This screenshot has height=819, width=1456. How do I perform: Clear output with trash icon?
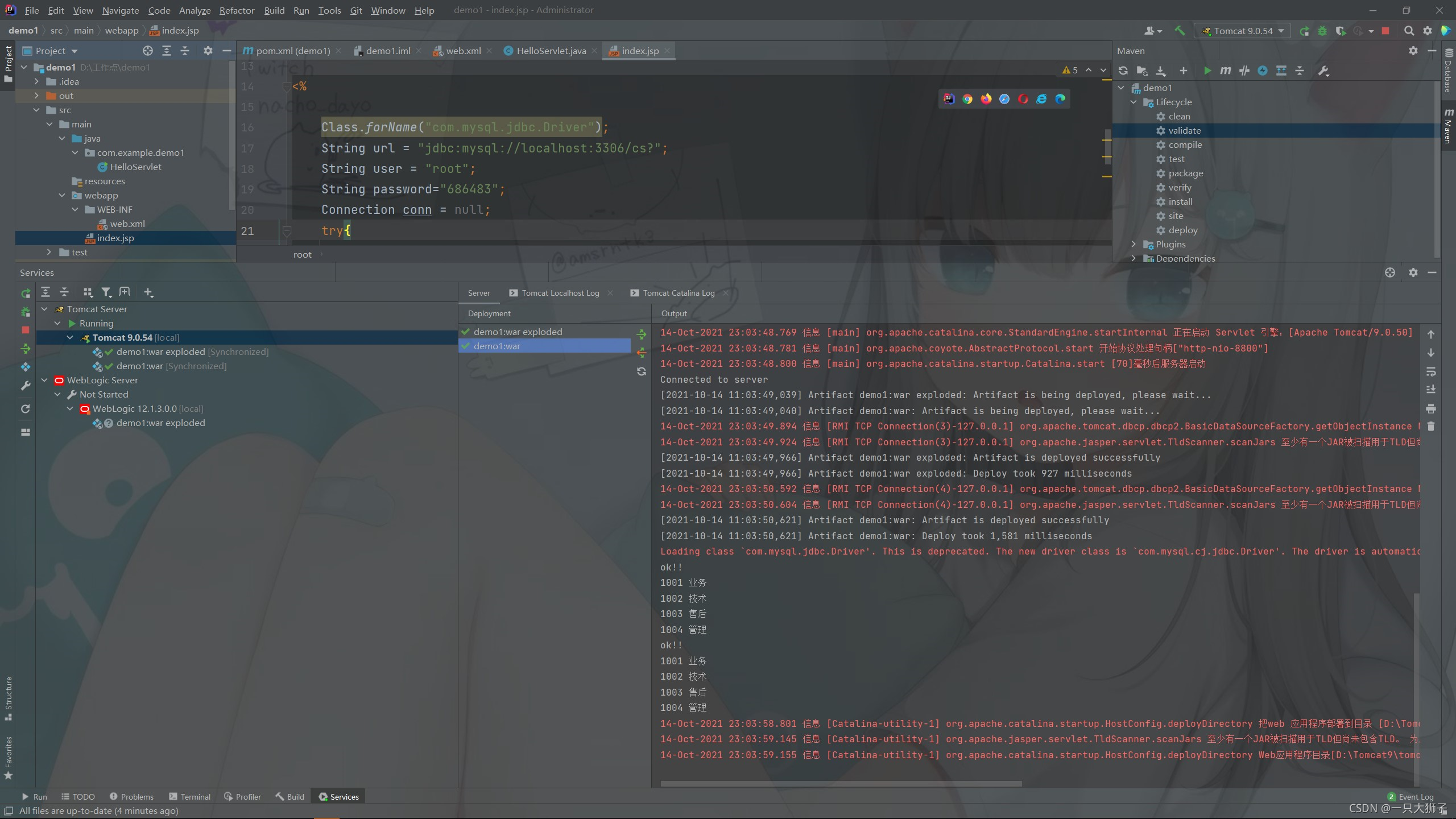pyautogui.click(x=1431, y=426)
